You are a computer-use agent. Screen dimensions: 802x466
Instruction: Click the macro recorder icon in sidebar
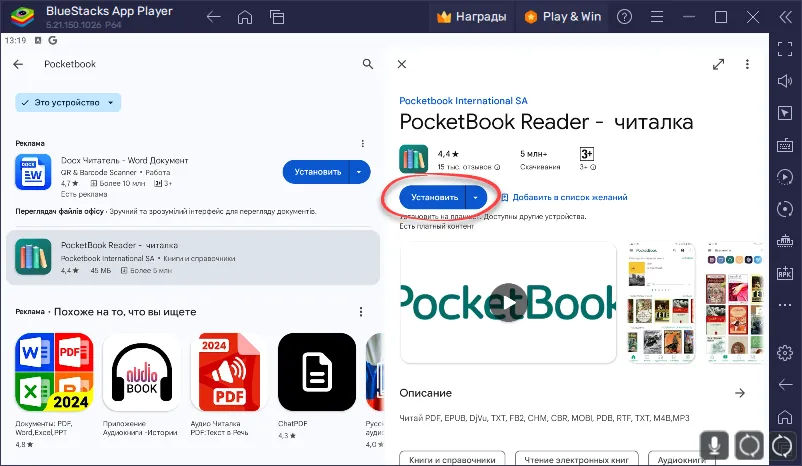[785, 177]
